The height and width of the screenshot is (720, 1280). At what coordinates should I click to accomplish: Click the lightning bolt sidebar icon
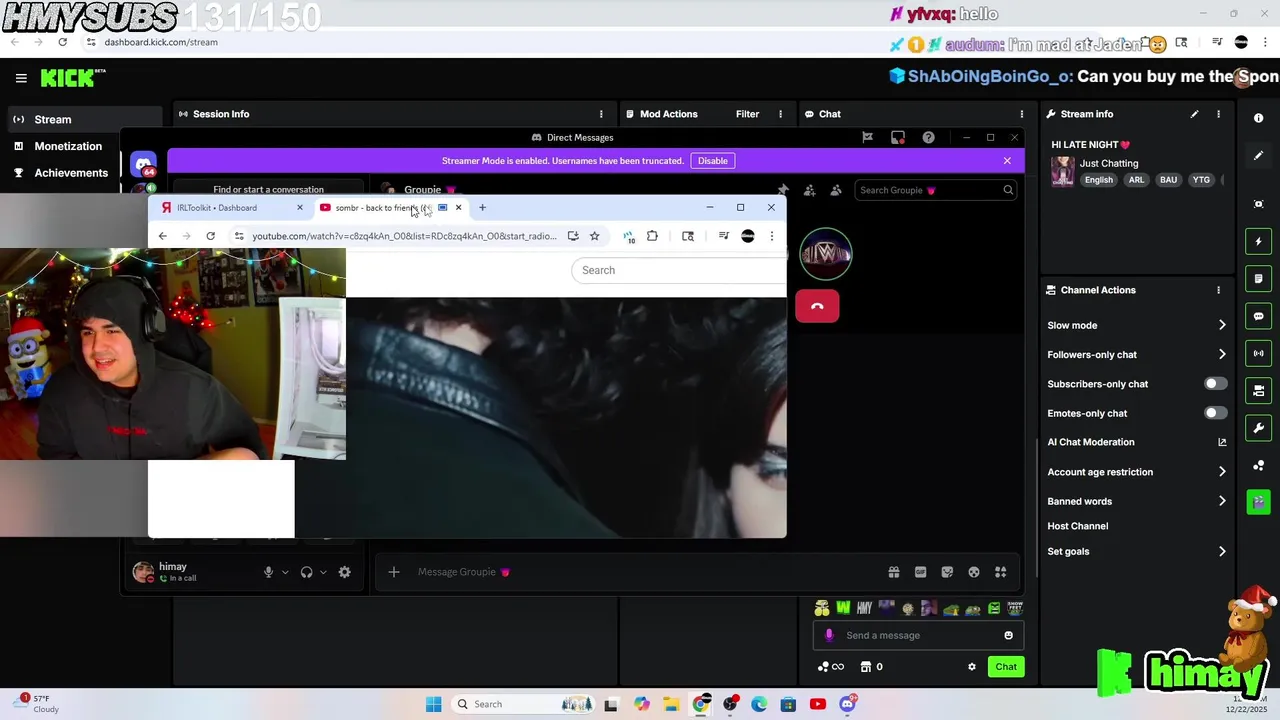1258,241
